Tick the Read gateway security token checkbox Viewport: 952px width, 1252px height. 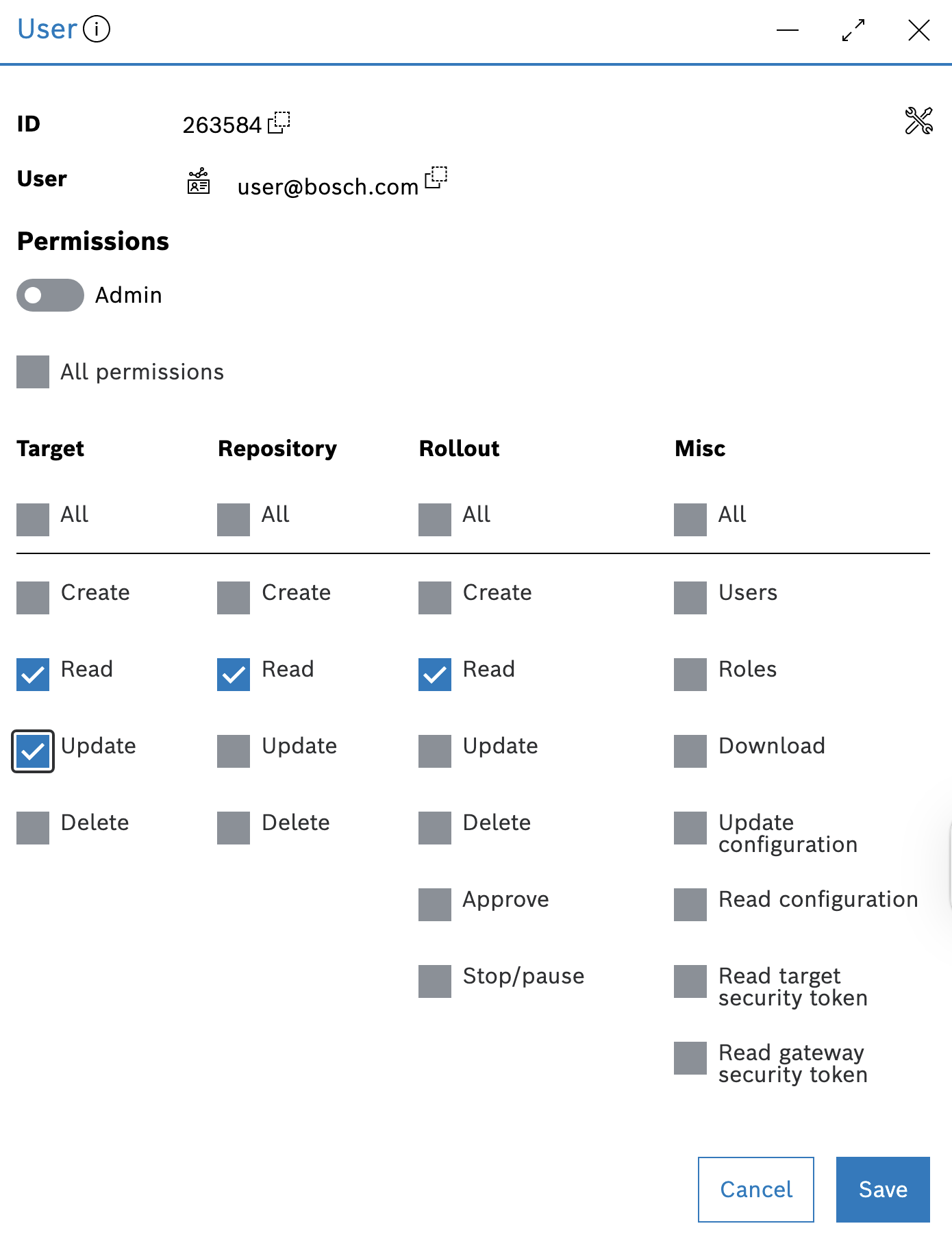[x=690, y=1058]
